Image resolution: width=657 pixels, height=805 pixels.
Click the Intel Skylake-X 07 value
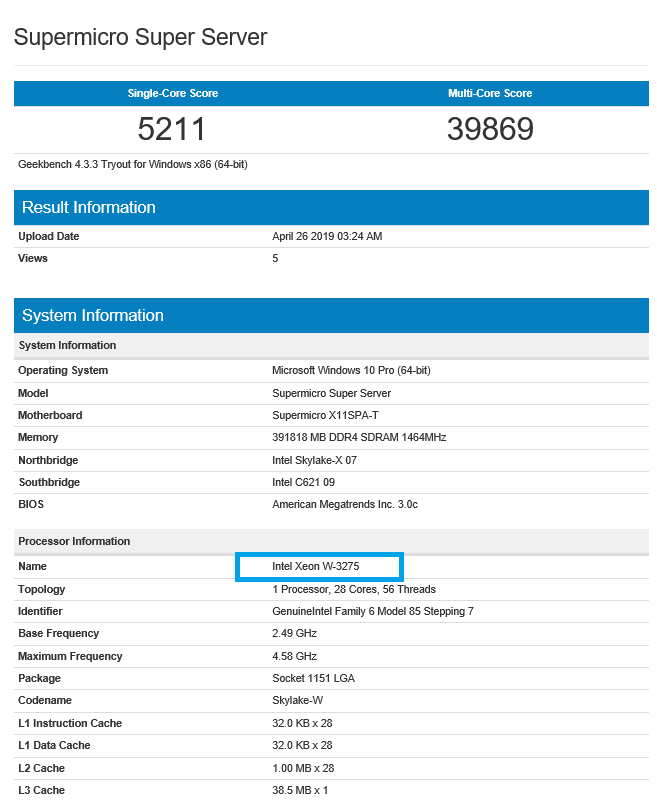click(x=314, y=460)
